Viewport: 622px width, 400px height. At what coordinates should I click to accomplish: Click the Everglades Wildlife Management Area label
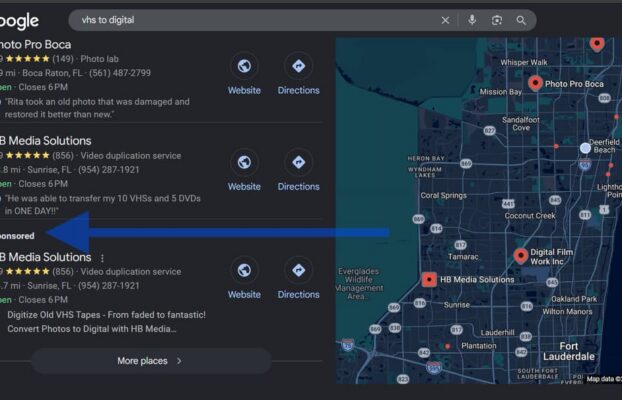(359, 284)
